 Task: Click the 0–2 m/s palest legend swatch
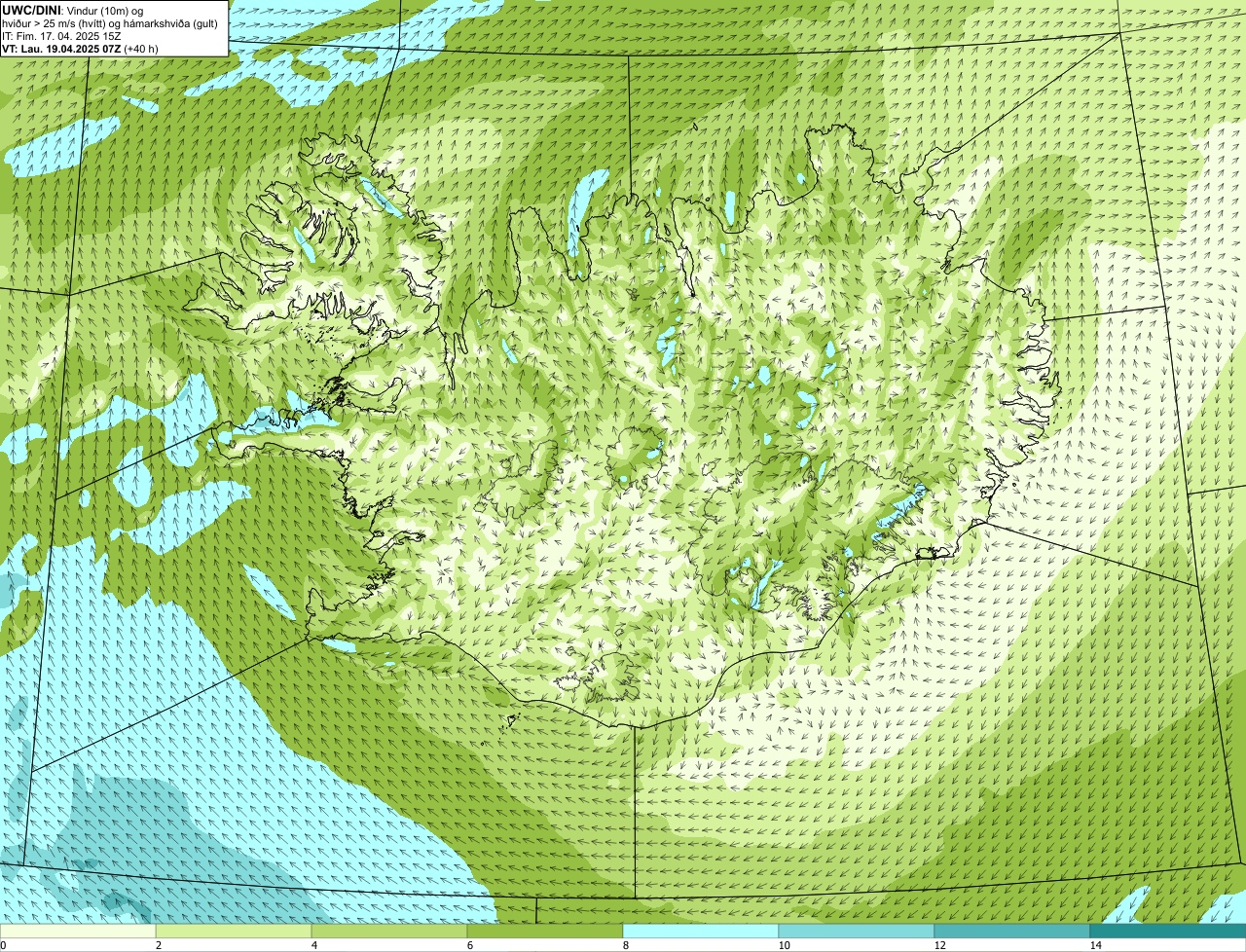click(x=78, y=932)
